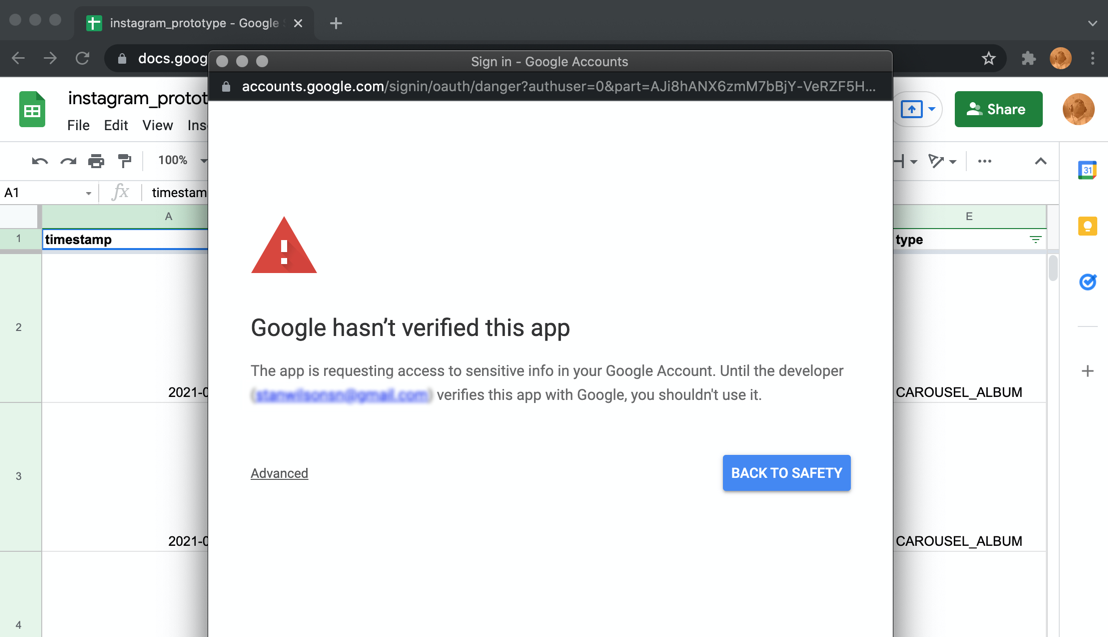1108x637 pixels.
Task: Bookmark page with the star icon
Action: click(988, 59)
